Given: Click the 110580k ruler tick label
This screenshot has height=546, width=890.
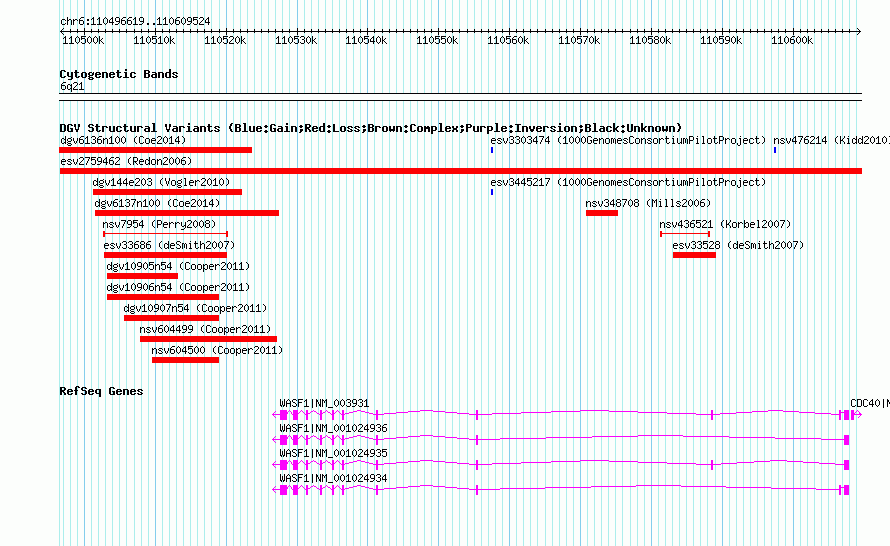Looking at the screenshot, I should [650, 40].
